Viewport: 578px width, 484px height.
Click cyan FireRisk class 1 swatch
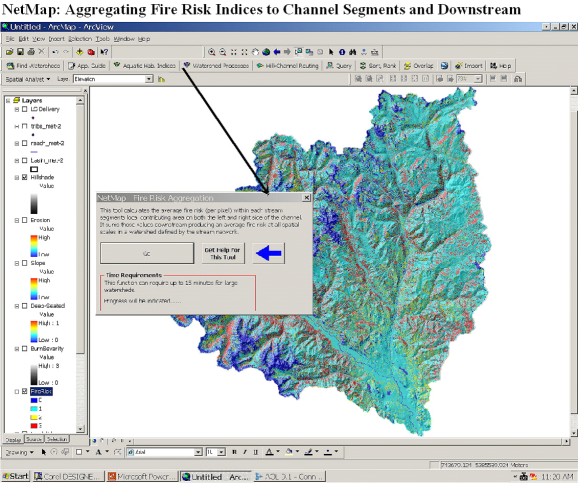pyautogui.click(x=34, y=409)
